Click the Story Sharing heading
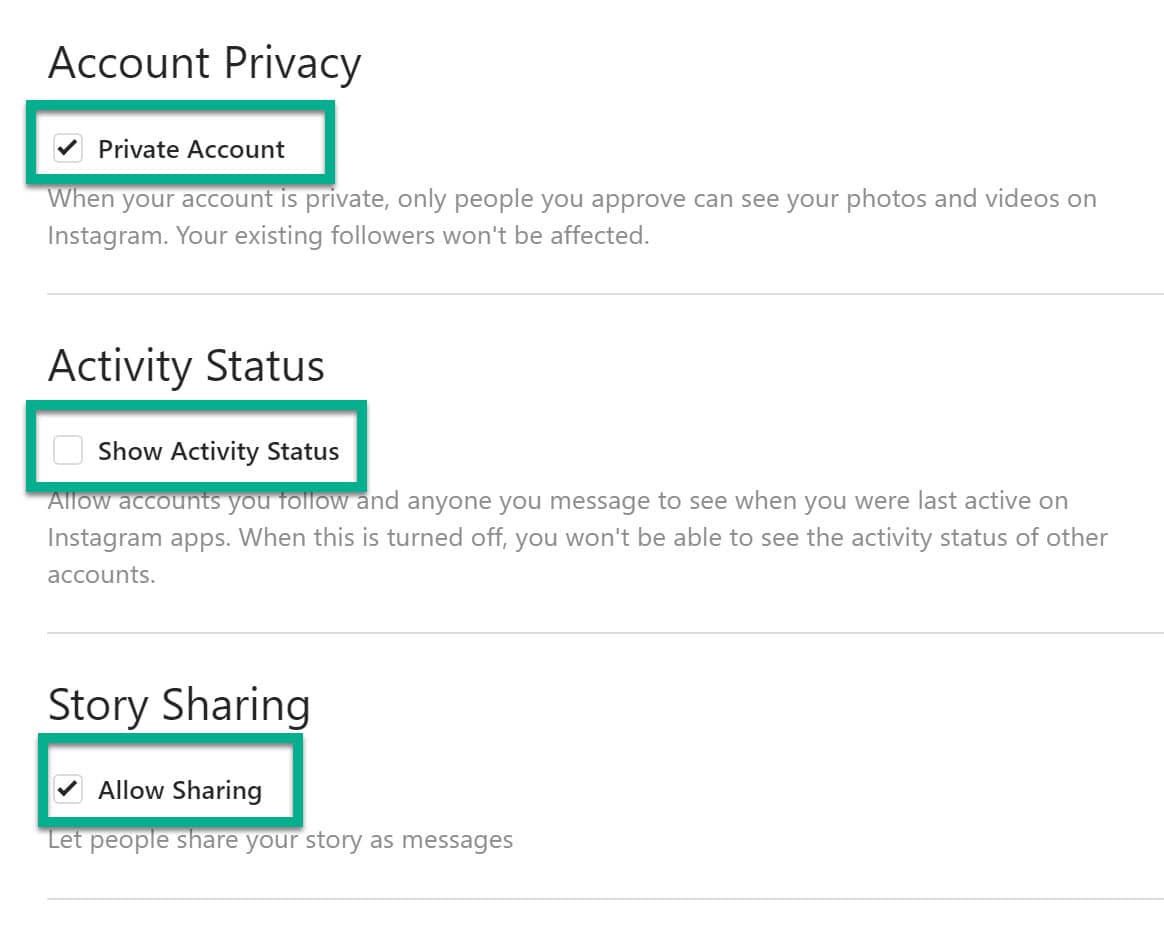1164x932 pixels. click(x=179, y=704)
